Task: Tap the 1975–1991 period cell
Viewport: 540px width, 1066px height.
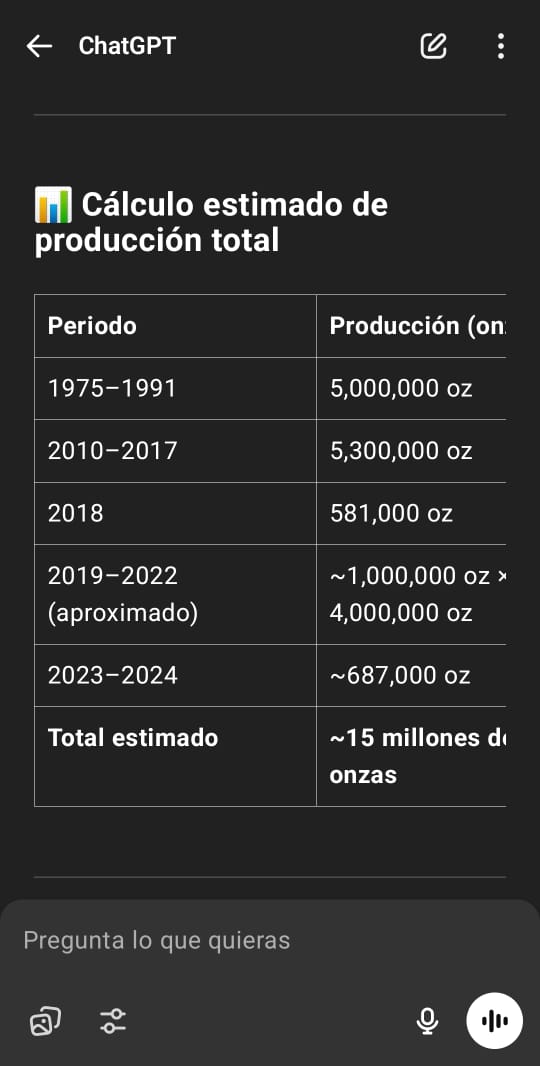Action: (x=175, y=389)
